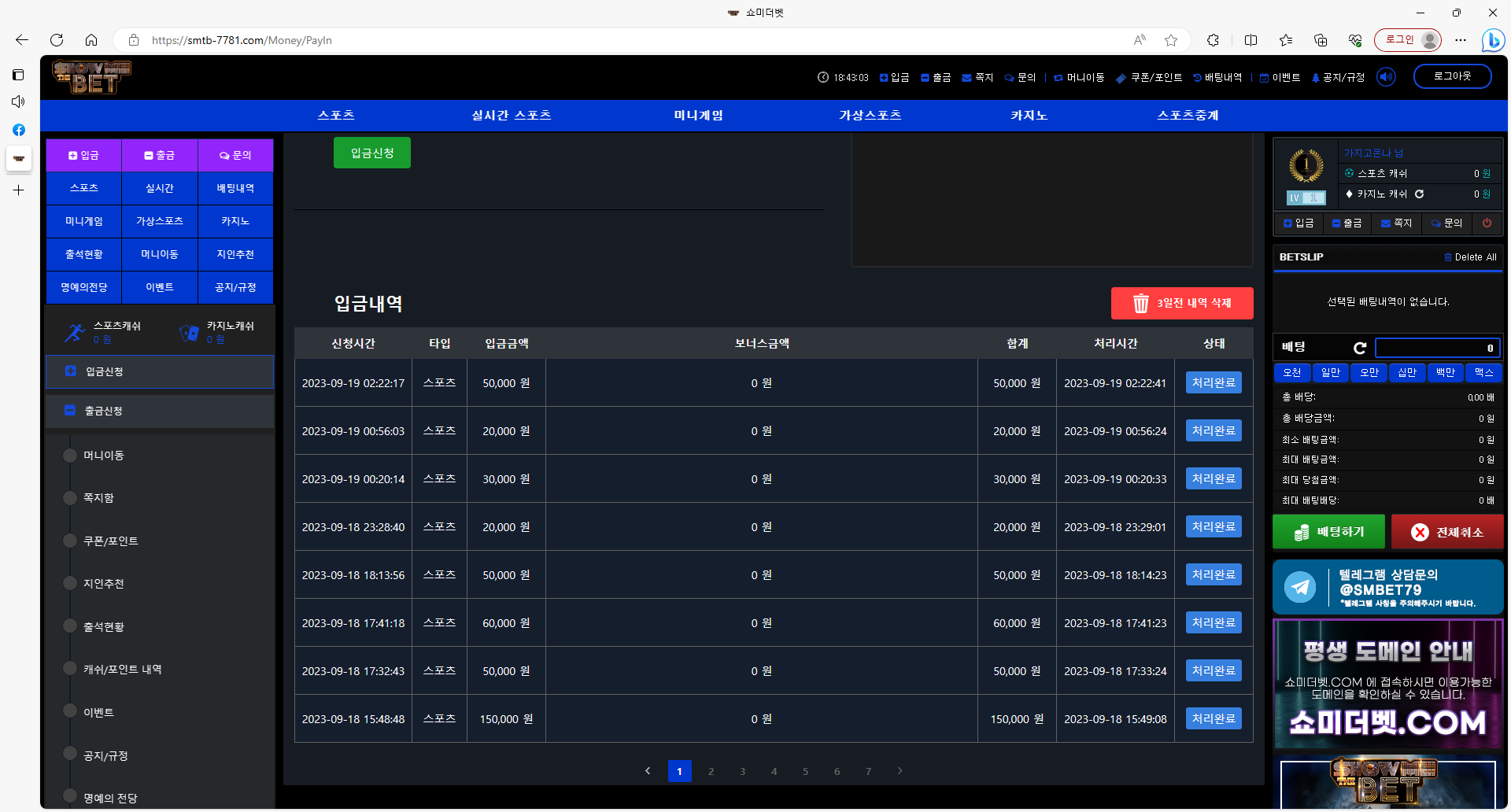Click the green 입금신청 button
This screenshot has height=812, width=1511.
(x=371, y=153)
